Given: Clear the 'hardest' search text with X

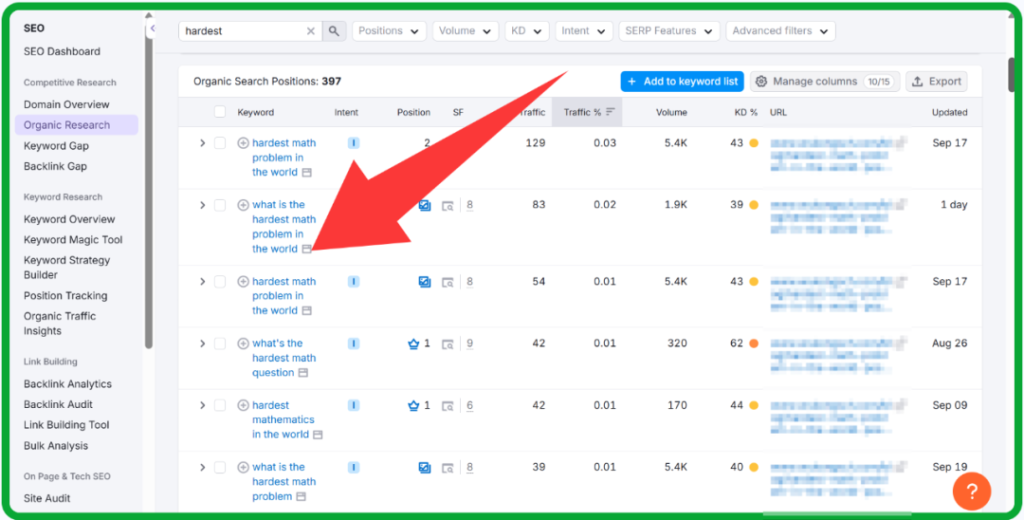Looking at the screenshot, I should (310, 31).
